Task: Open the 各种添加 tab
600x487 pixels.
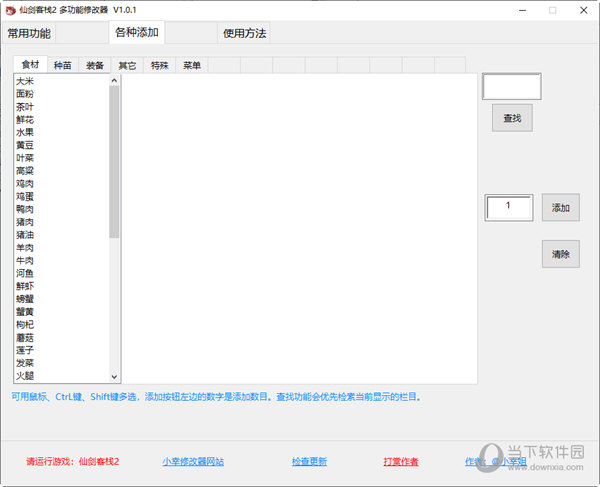Action: [x=137, y=33]
